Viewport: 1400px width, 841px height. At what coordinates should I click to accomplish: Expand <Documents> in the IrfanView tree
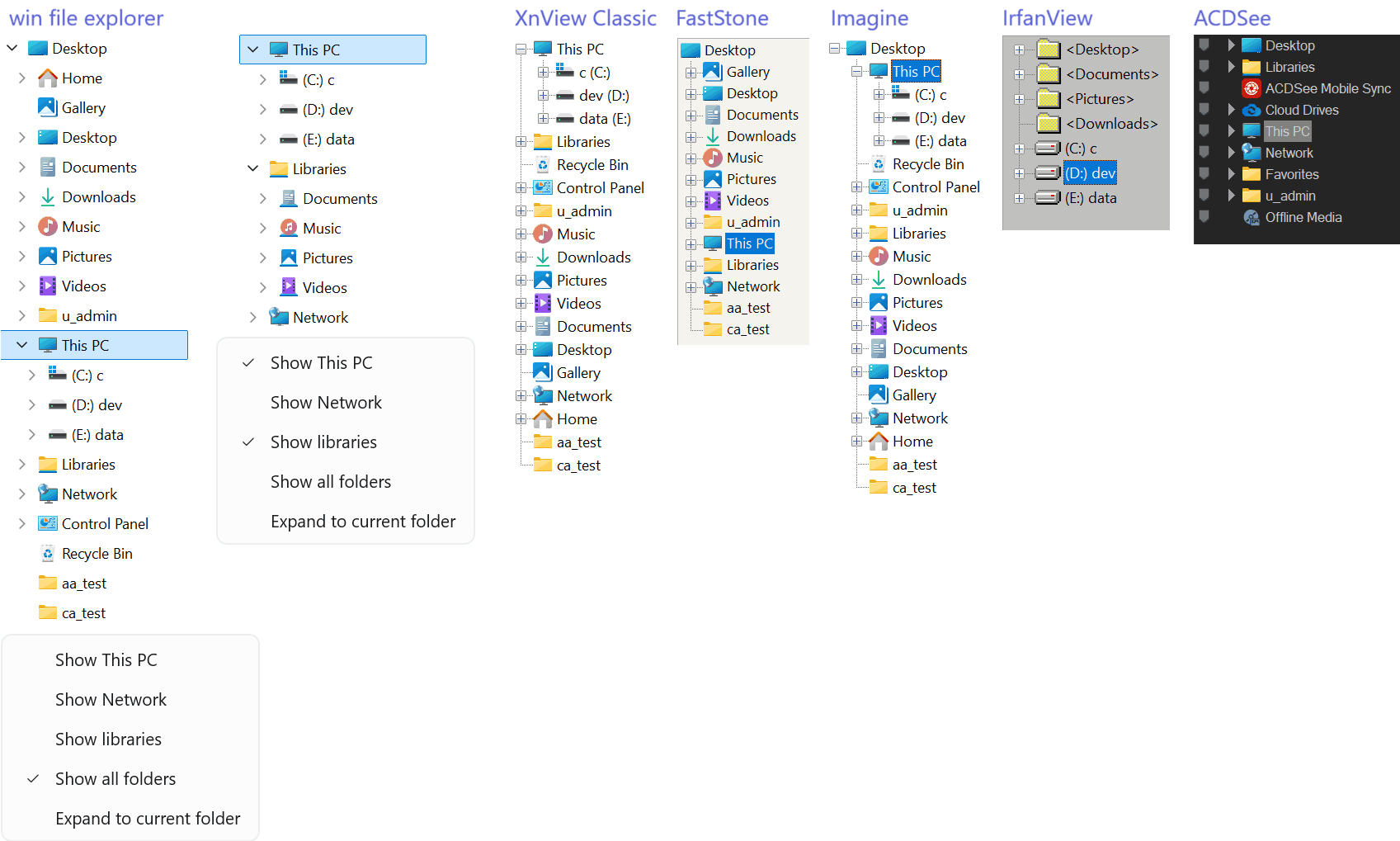coord(1020,74)
